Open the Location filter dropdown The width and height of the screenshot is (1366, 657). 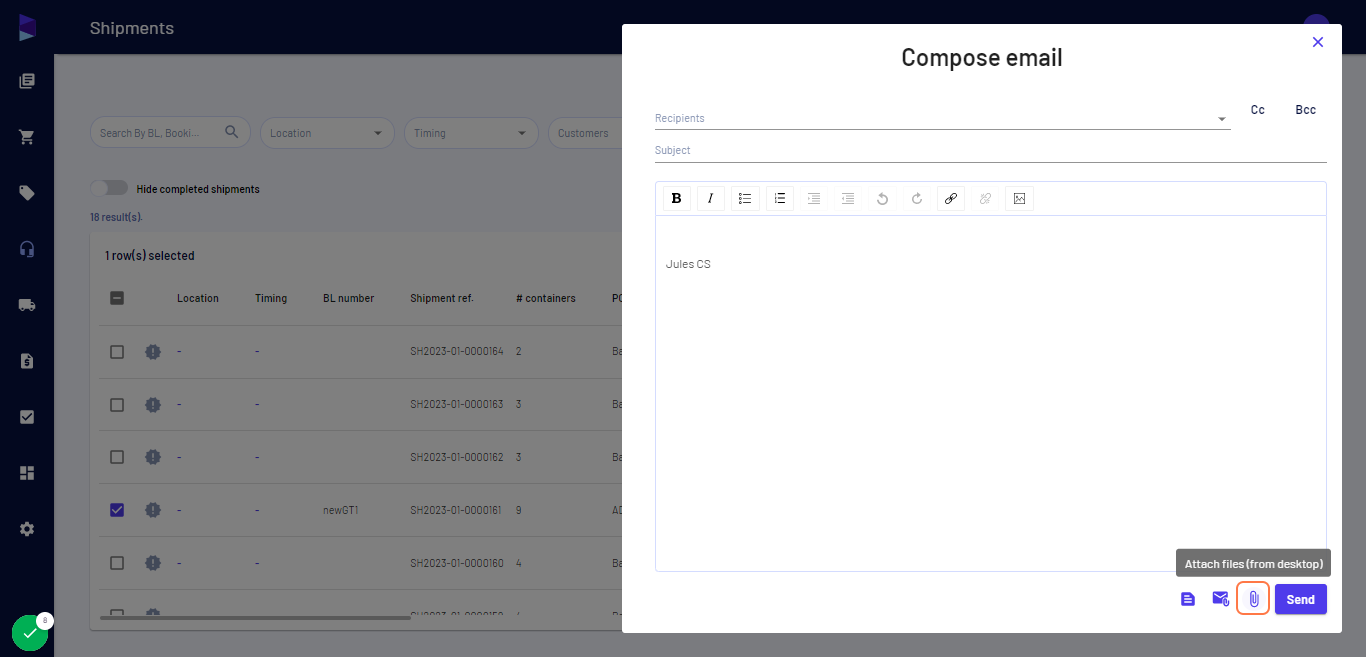pyautogui.click(x=328, y=133)
